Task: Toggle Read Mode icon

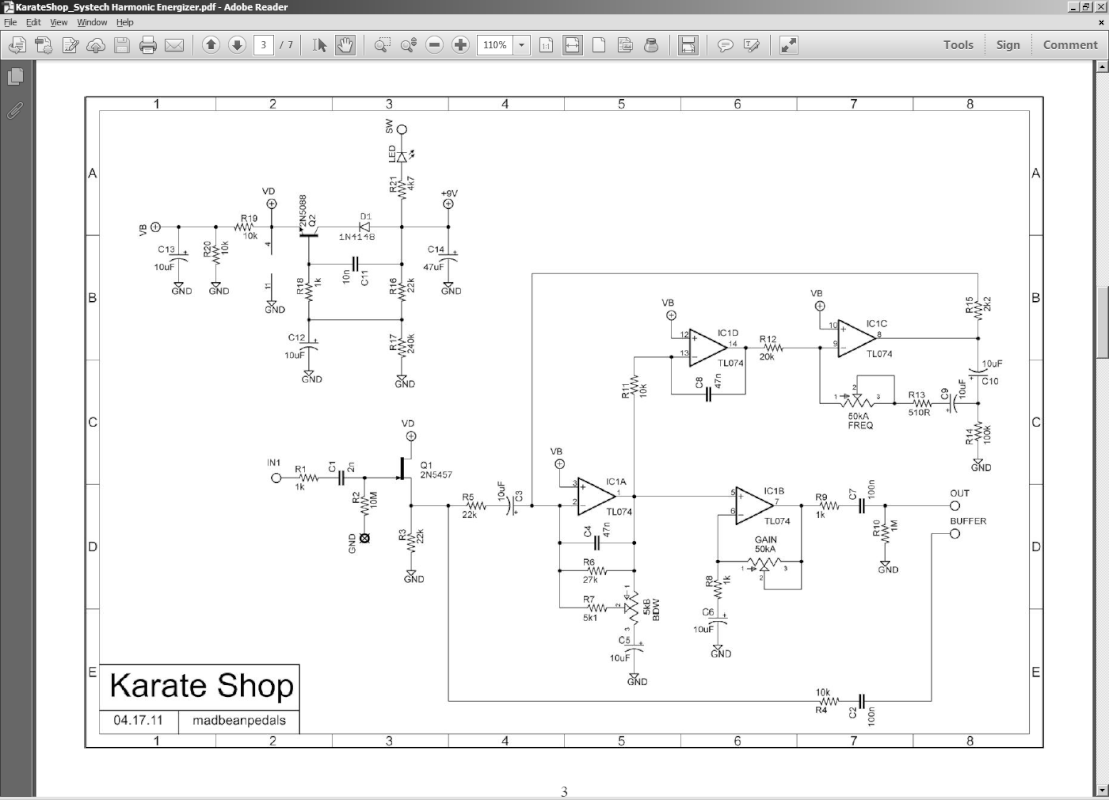Action: pyautogui.click(x=687, y=45)
